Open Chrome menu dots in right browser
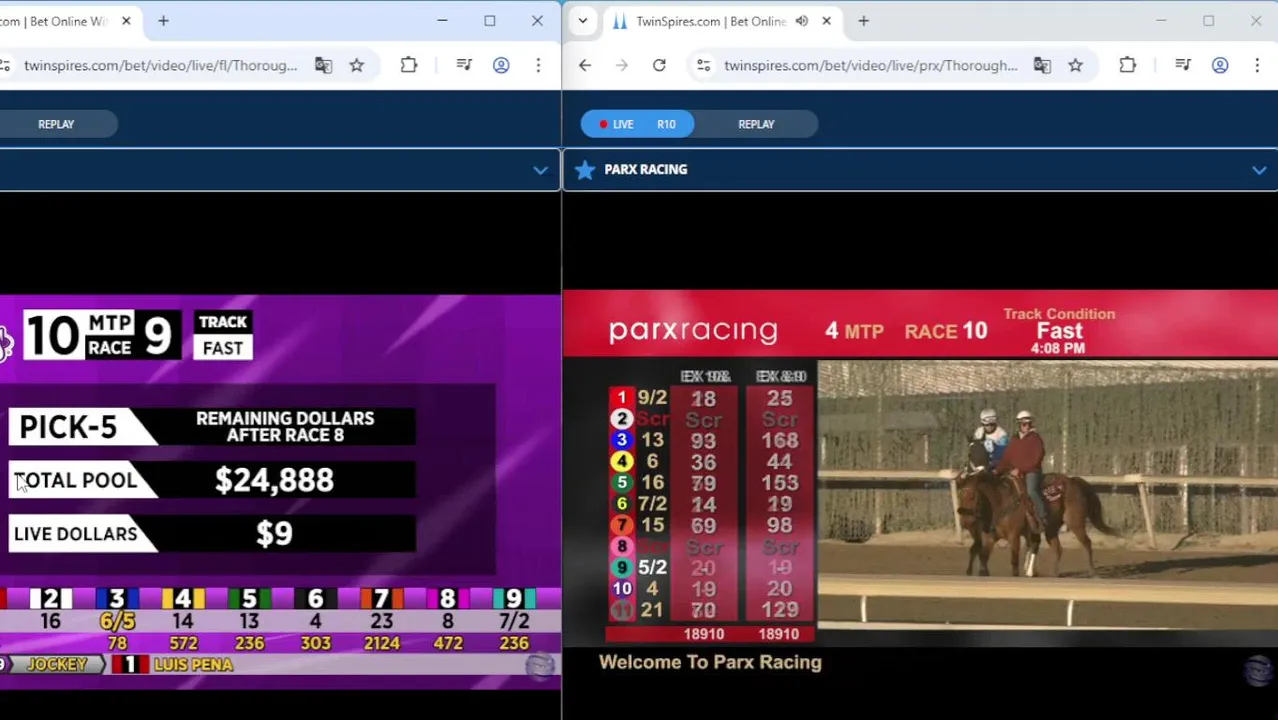The width and height of the screenshot is (1278, 720). click(x=1257, y=65)
